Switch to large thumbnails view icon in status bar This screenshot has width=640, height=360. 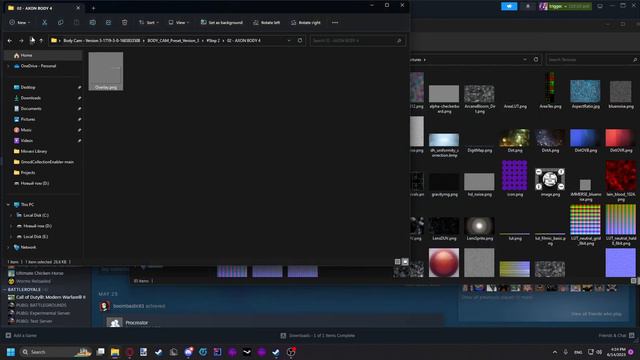405,262
